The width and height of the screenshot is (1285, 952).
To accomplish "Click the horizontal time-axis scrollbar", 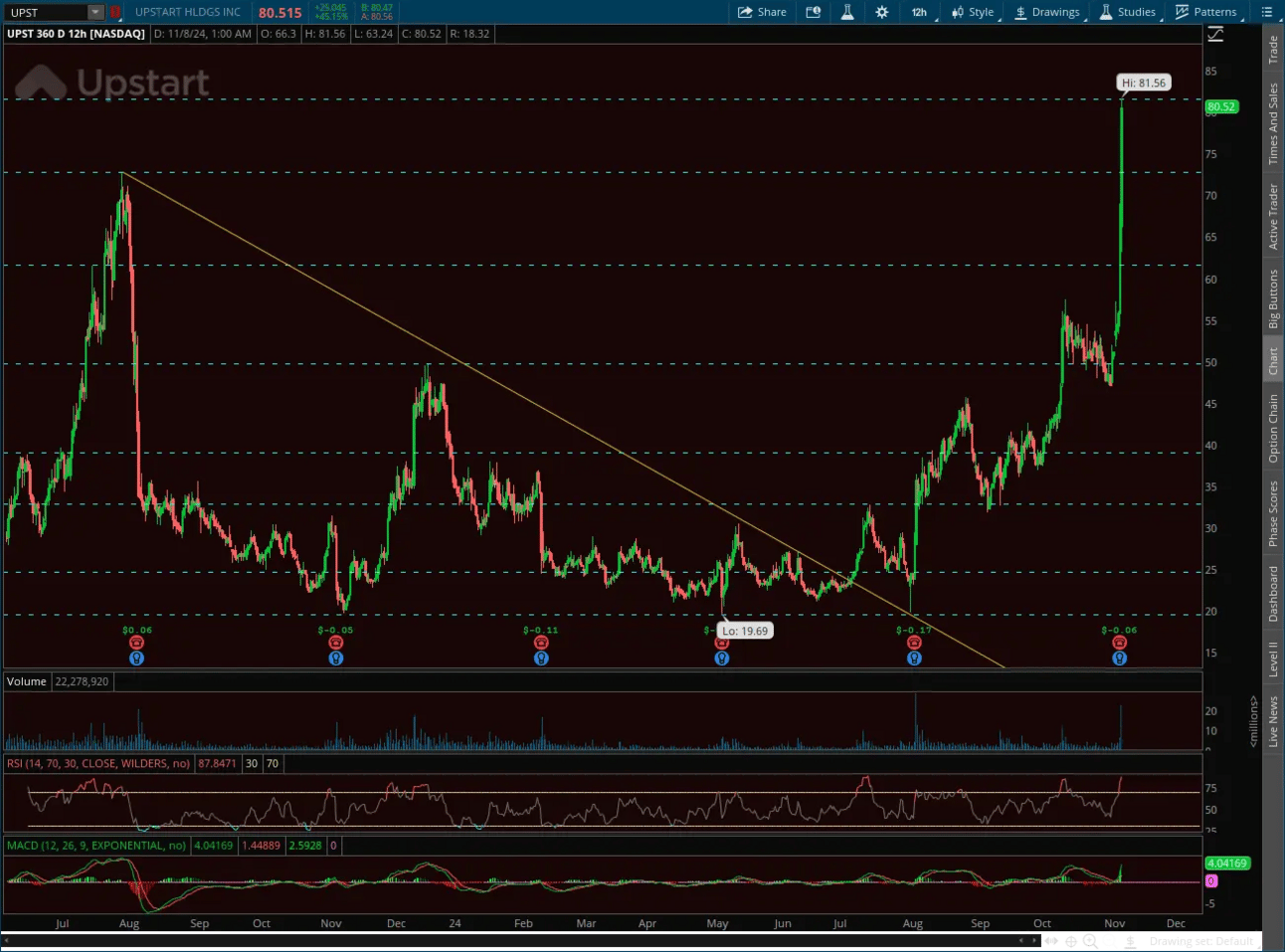I will coord(519,940).
